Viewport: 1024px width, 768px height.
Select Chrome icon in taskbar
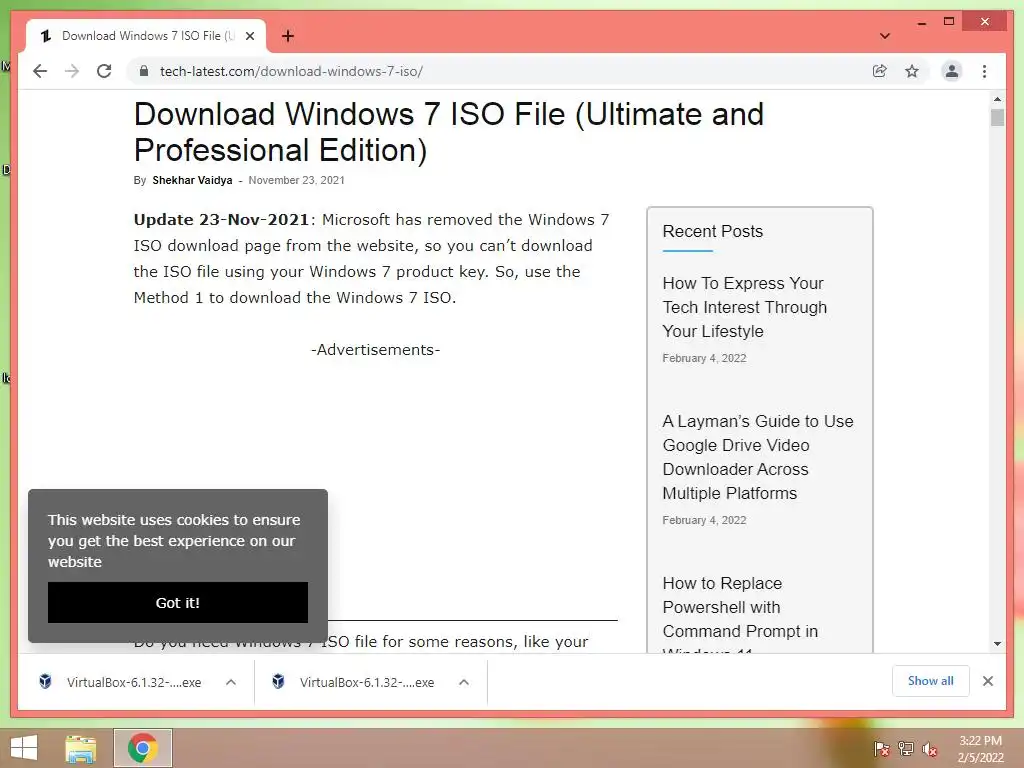tap(142, 748)
